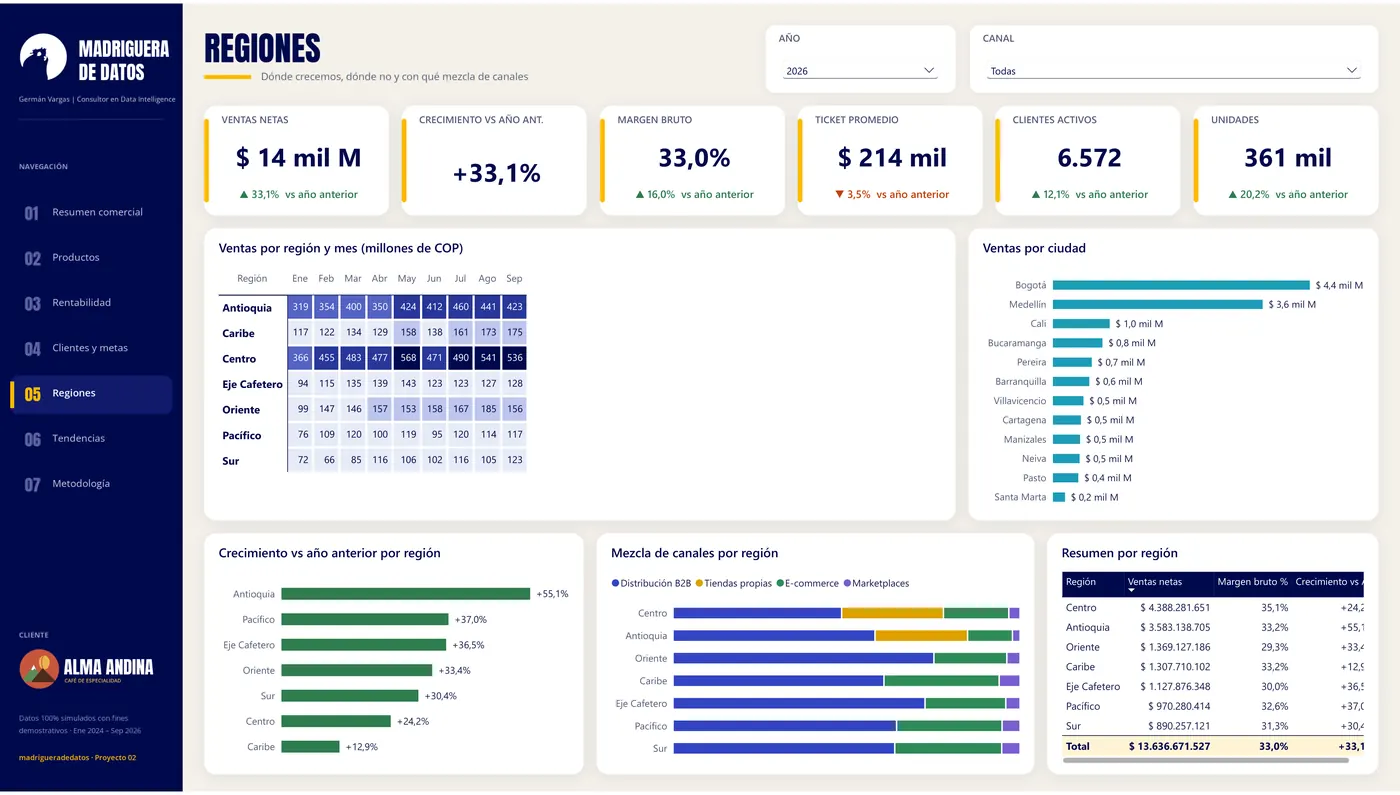Viewport: 1400px width, 795px height.
Task: Open the 03 Rentabilidad page
Action: 91,302
